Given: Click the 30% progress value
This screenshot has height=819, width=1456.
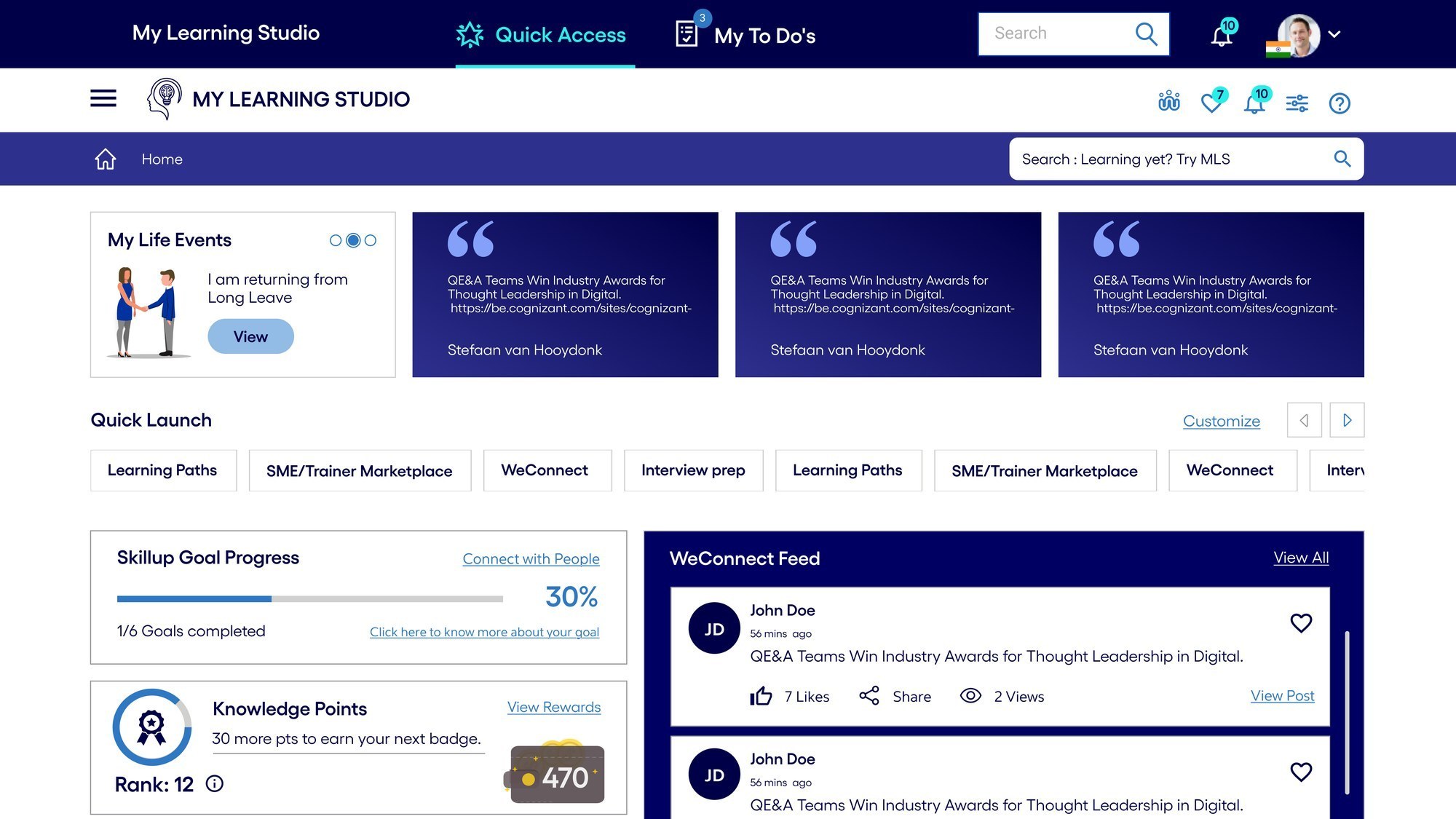Looking at the screenshot, I should click(x=571, y=597).
